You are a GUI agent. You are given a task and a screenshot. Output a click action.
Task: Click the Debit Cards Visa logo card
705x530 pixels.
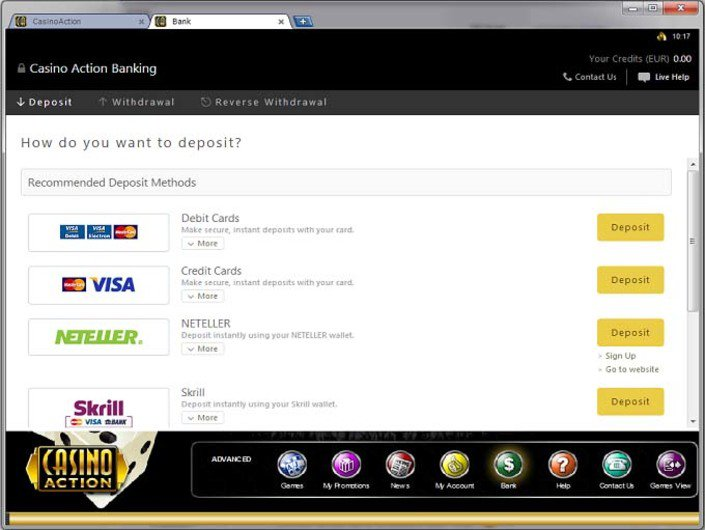pos(98,232)
